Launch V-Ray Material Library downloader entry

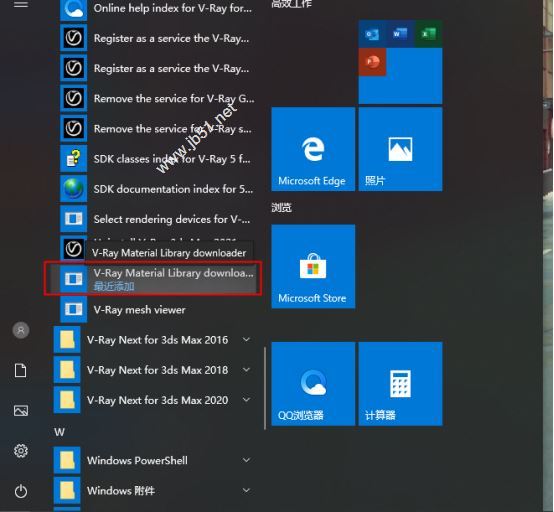(x=153, y=278)
